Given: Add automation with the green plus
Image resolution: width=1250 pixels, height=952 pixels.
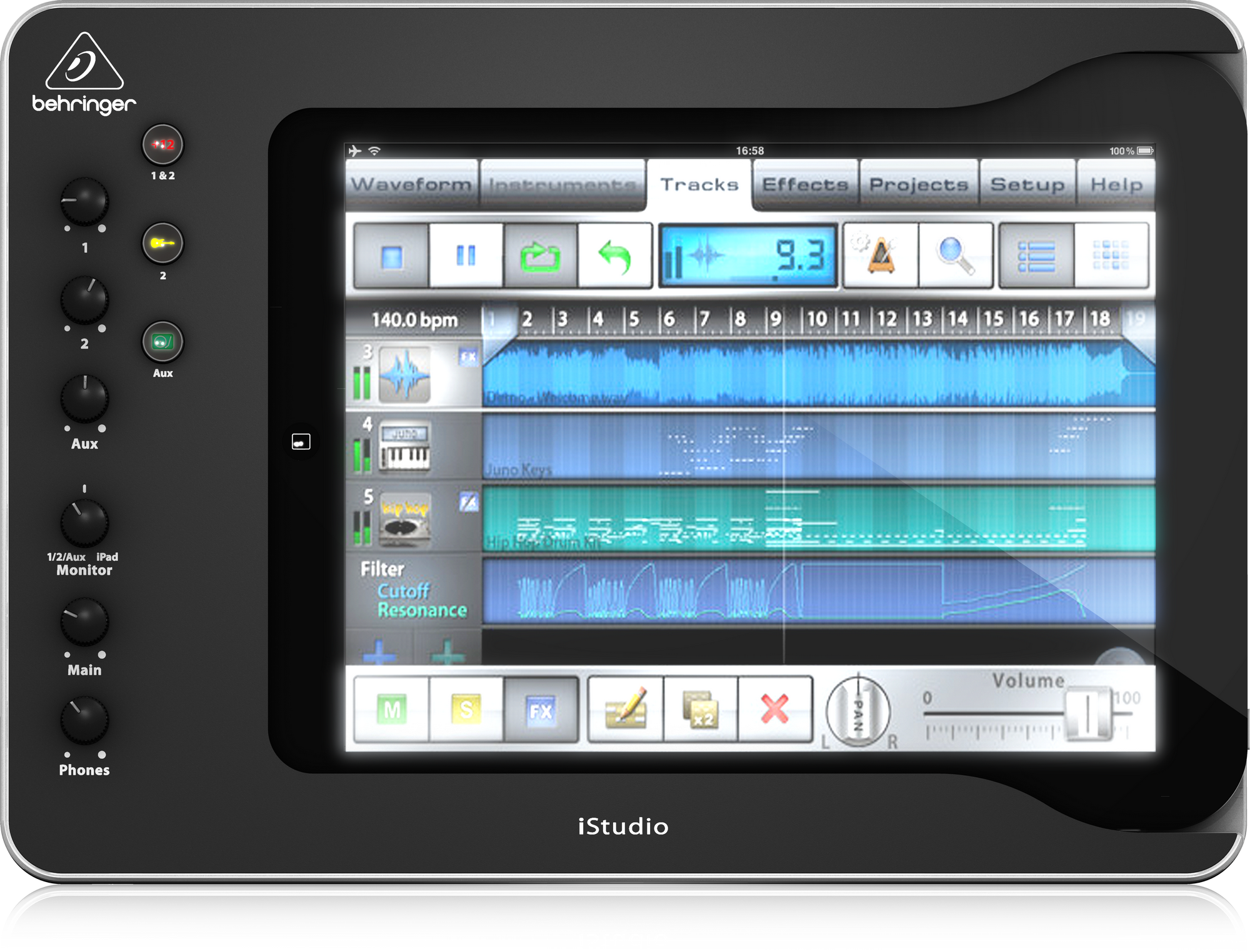Looking at the screenshot, I should [447, 651].
